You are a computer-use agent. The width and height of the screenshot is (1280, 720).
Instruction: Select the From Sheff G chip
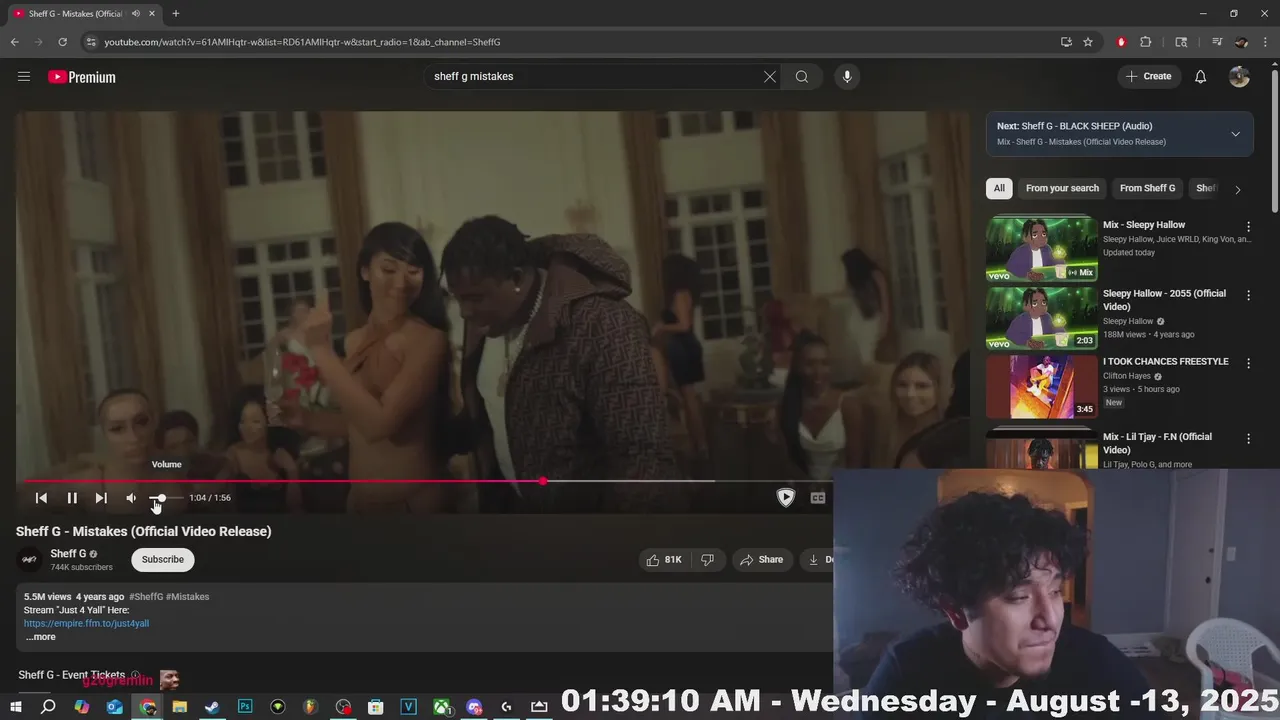click(1147, 188)
